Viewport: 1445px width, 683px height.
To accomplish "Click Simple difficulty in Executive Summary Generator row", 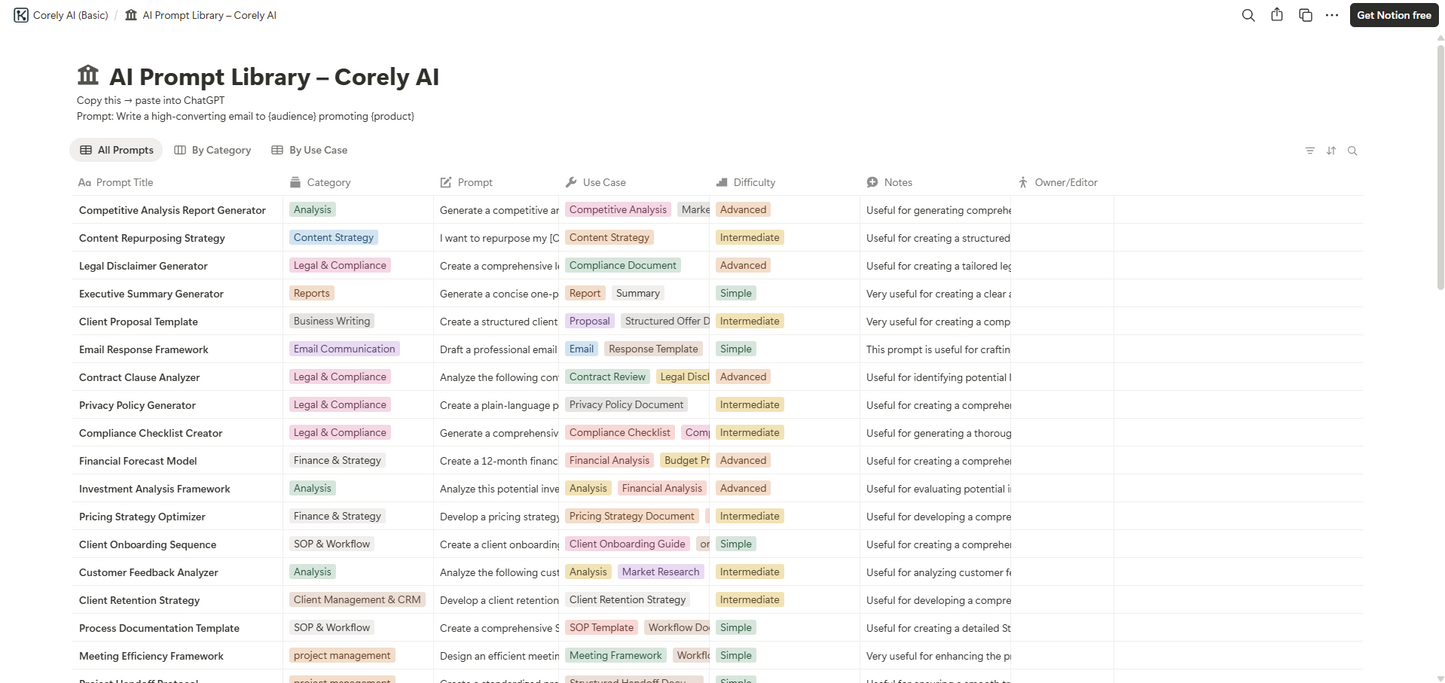I will point(736,293).
